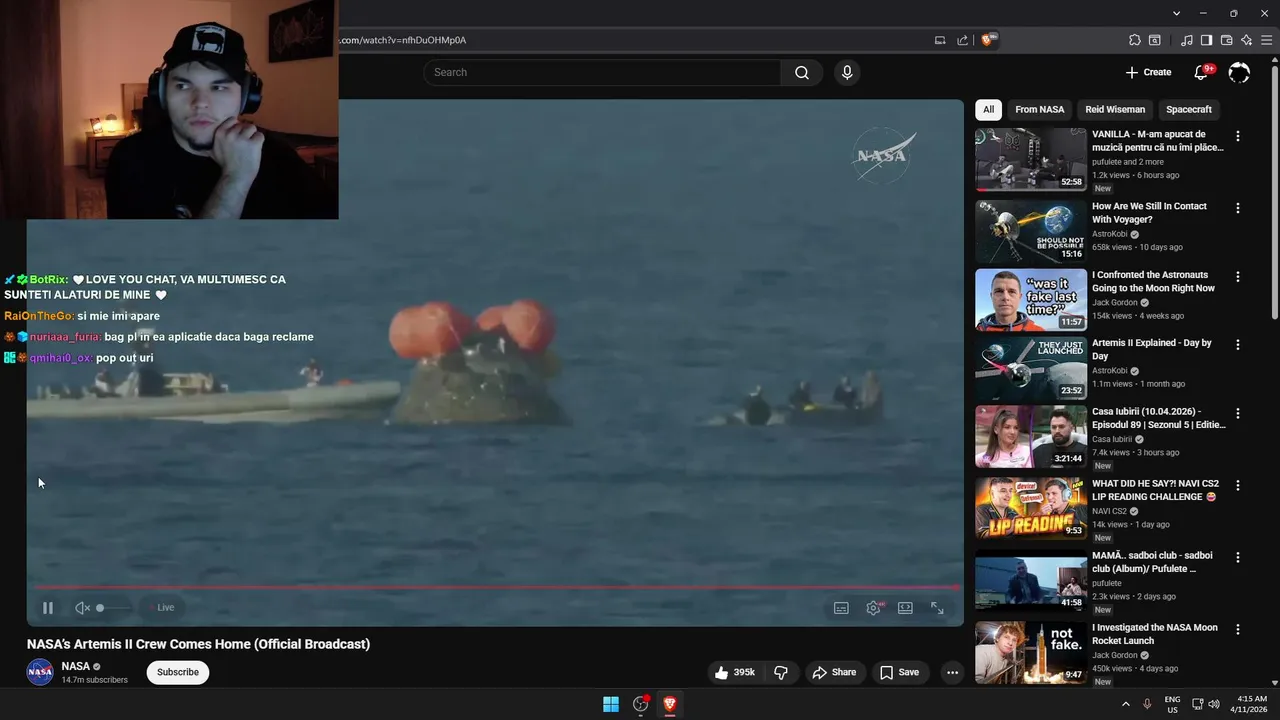Image resolution: width=1280 pixels, height=720 pixels.
Task: Jump to Live in the player
Action: (161, 608)
